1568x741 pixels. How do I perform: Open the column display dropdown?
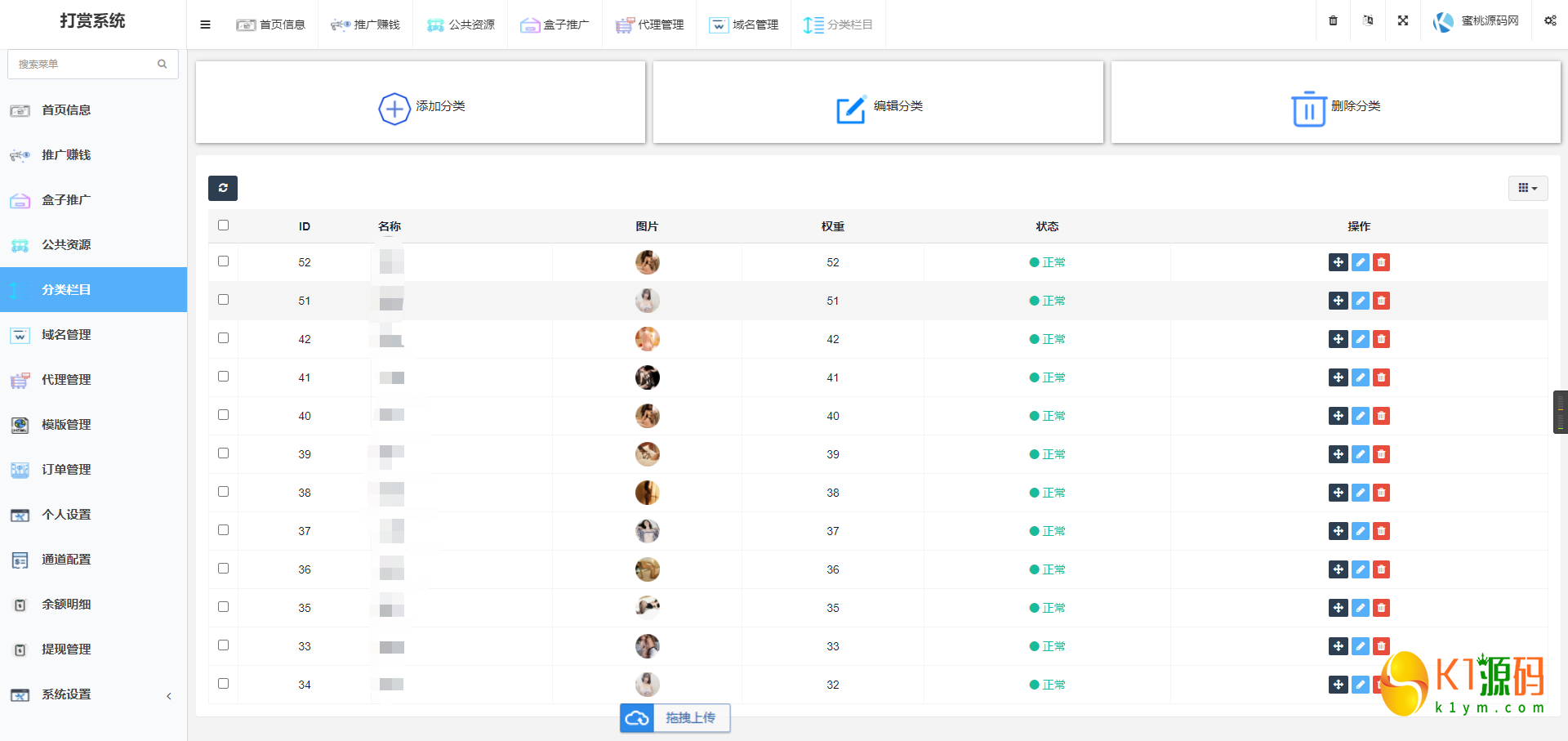[1527, 188]
